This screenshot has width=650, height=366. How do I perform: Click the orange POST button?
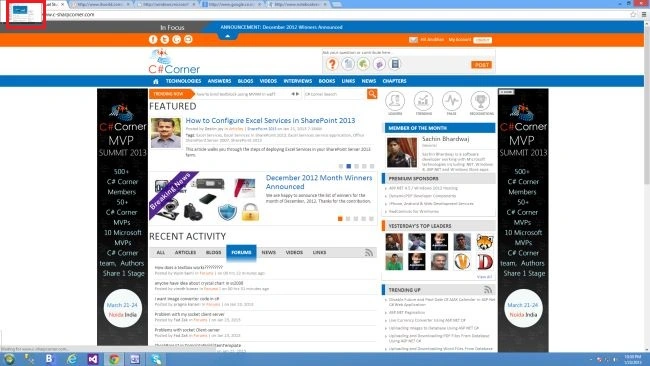[x=481, y=65]
